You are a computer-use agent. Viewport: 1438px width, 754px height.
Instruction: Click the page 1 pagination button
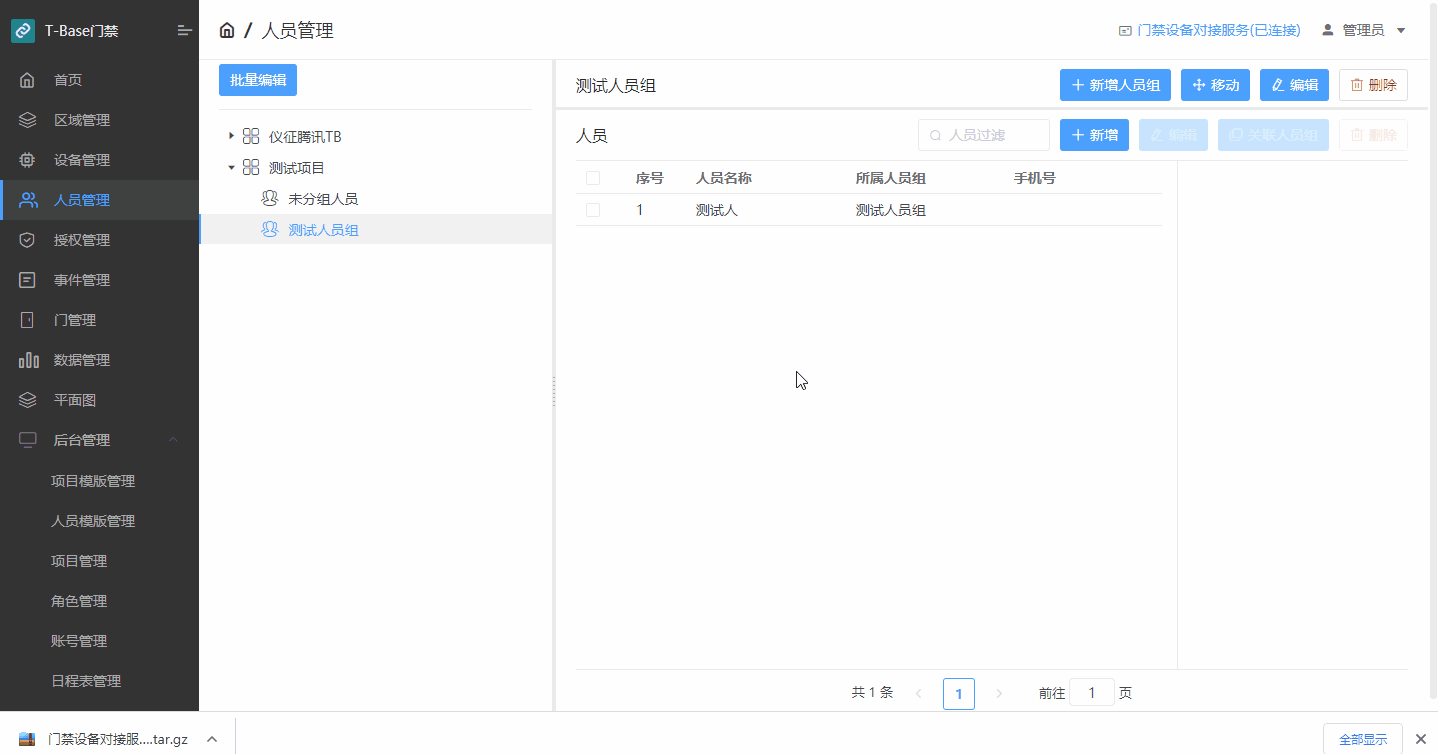[x=959, y=693]
